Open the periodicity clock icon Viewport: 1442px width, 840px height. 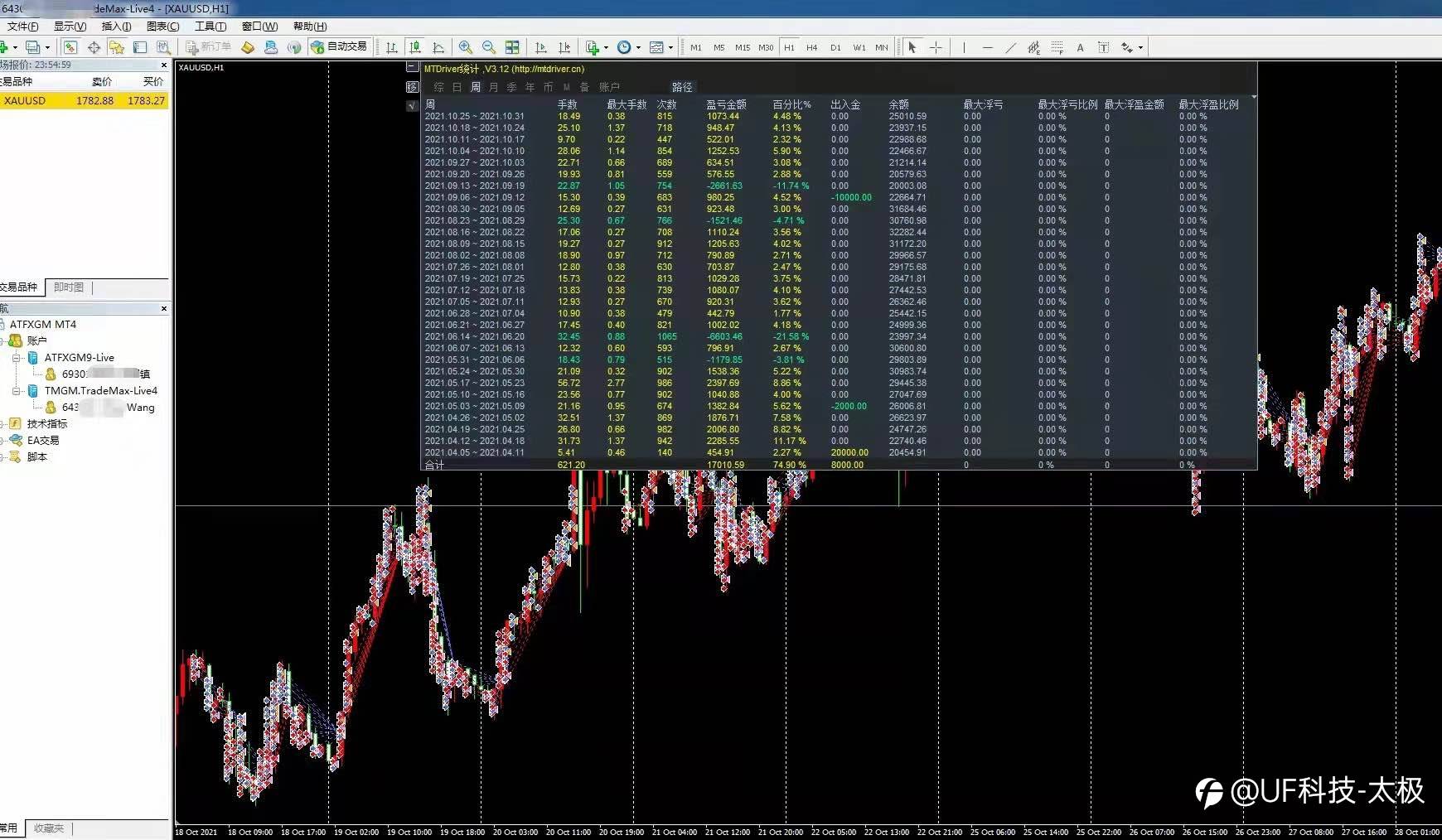(624, 47)
